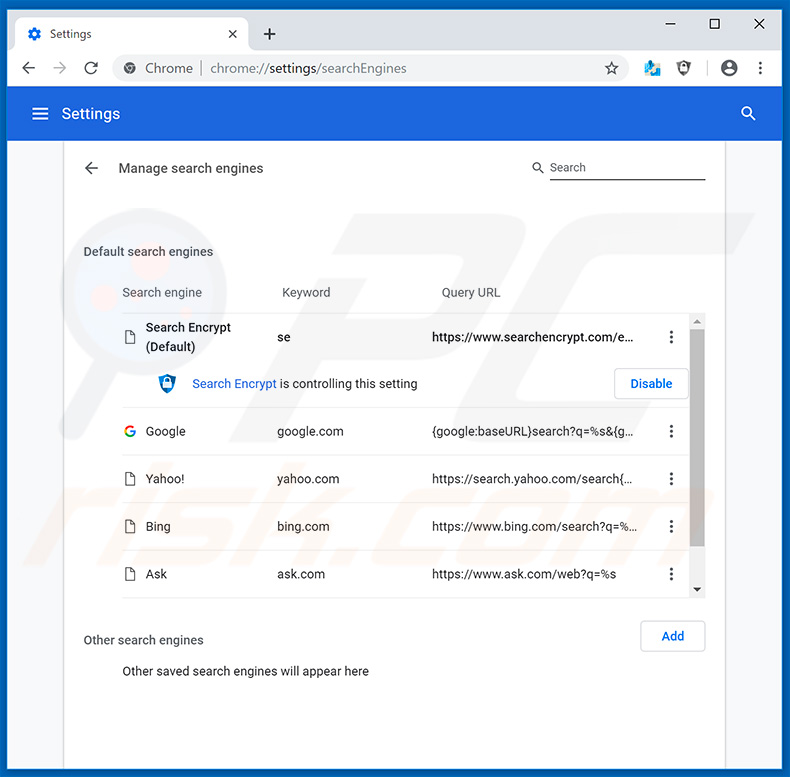Close the Settings tab
790x777 pixels.
pos(233,34)
